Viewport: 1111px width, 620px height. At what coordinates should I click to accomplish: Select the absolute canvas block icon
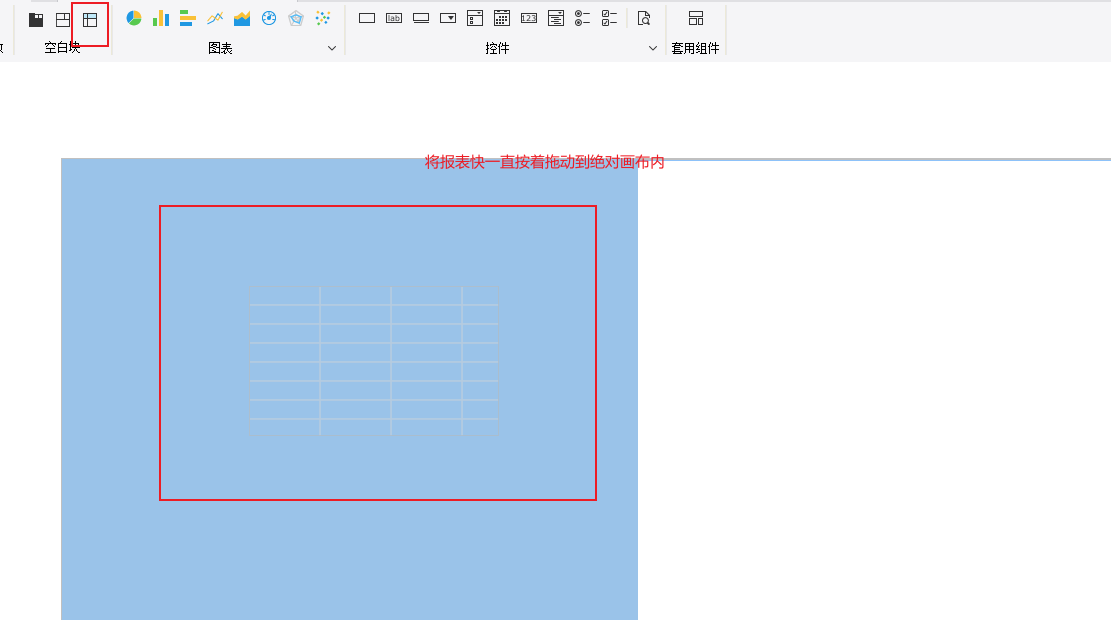[63, 19]
